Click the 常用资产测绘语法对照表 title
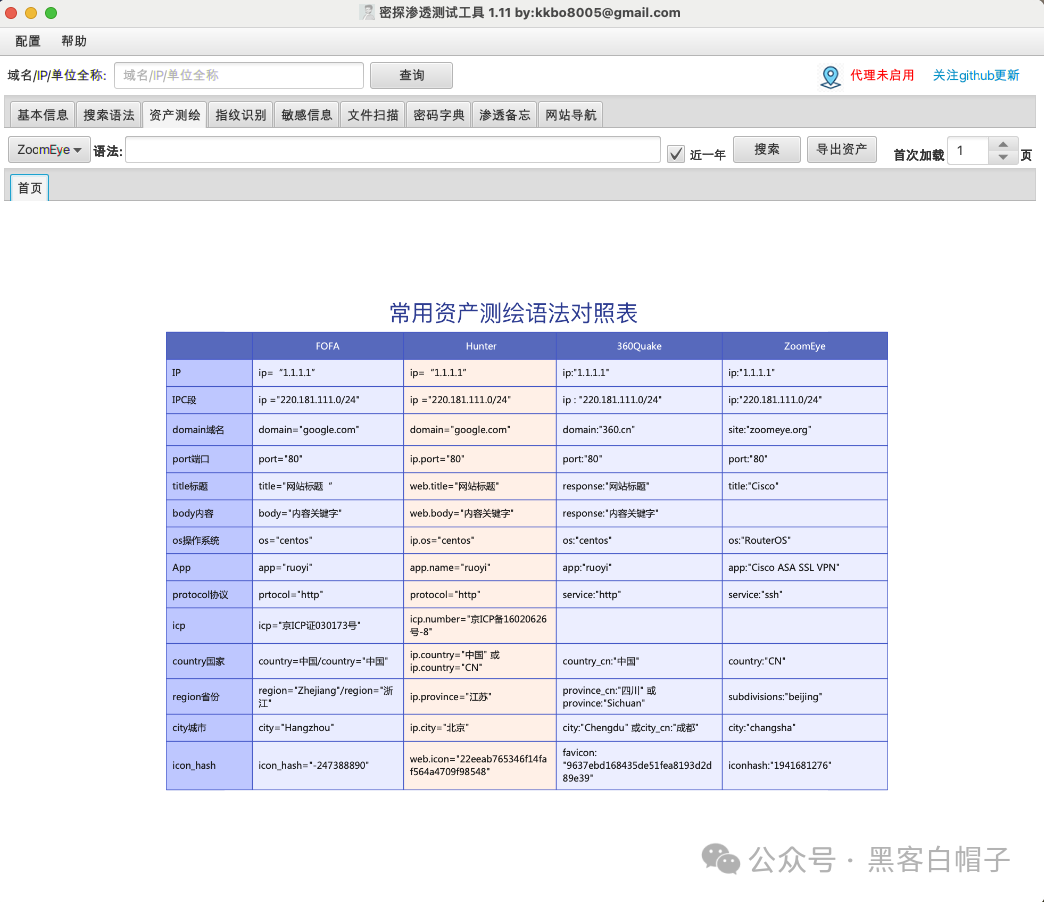 click(513, 313)
